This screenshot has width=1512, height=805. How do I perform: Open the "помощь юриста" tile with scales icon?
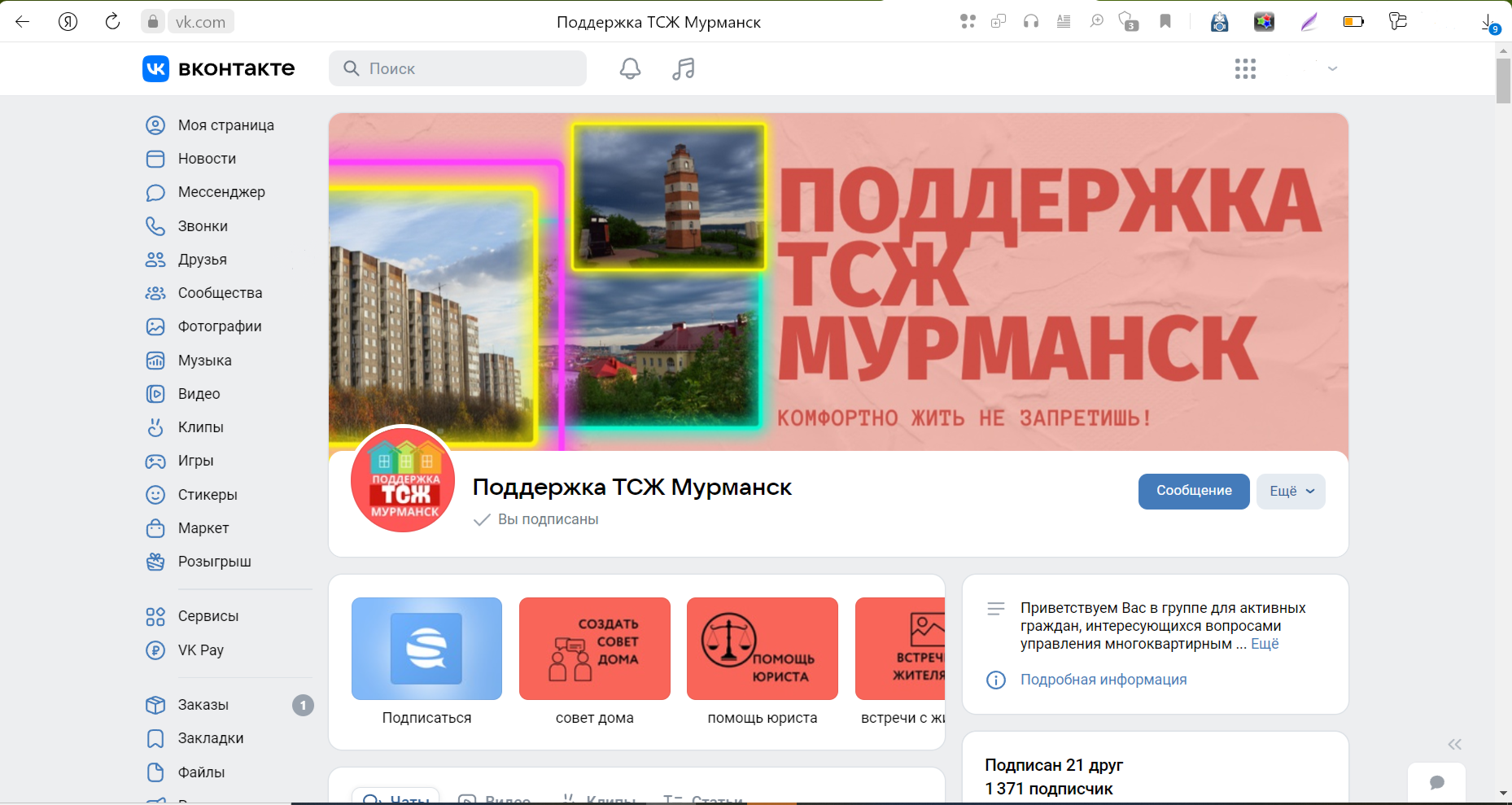[x=762, y=649]
